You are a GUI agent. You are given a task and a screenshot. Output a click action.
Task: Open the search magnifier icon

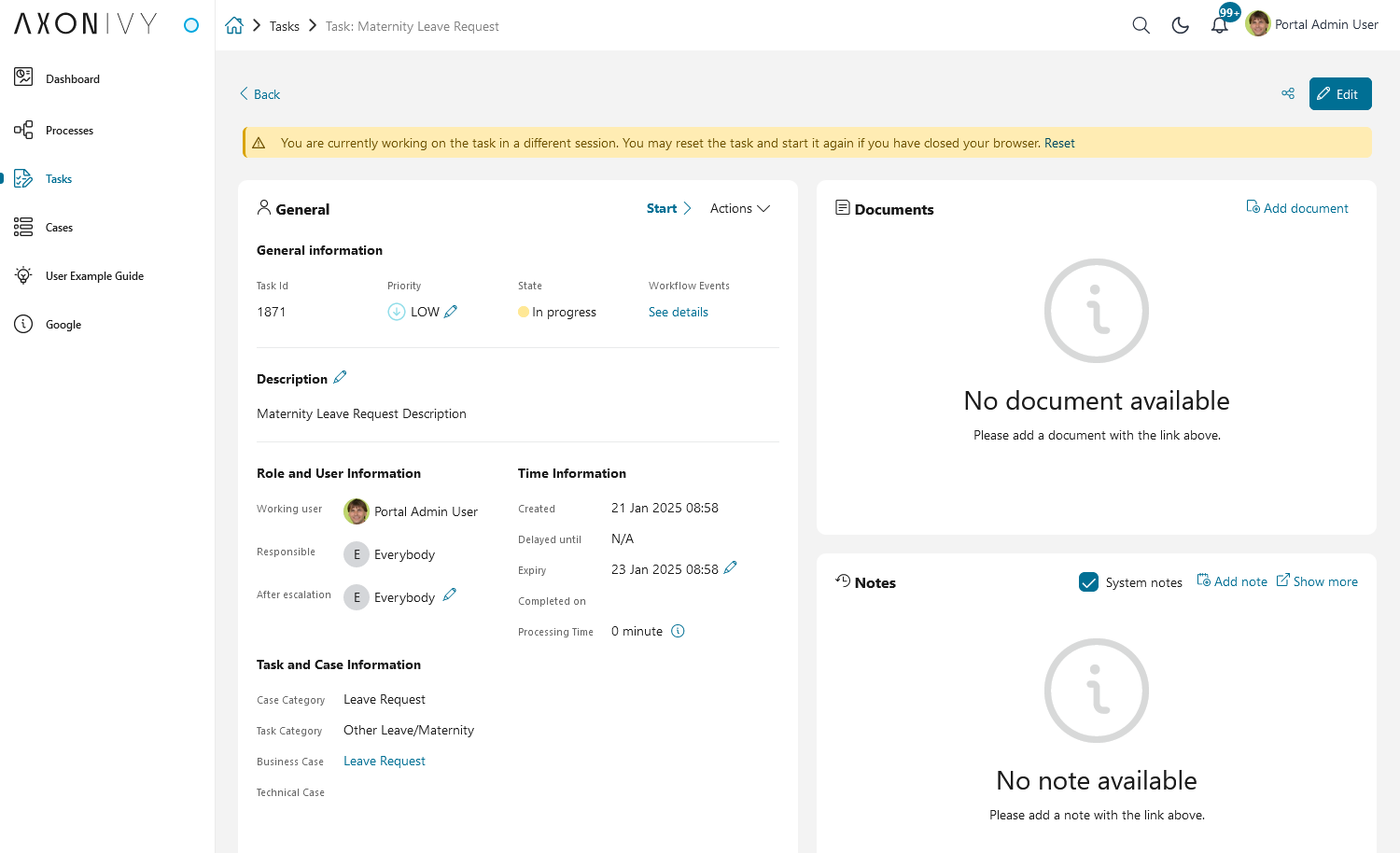click(1141, 25)
